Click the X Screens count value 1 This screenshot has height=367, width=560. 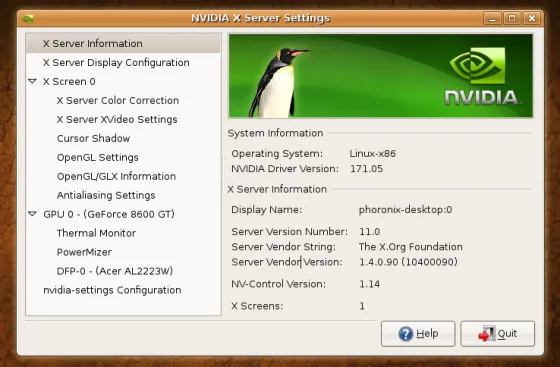362,306
